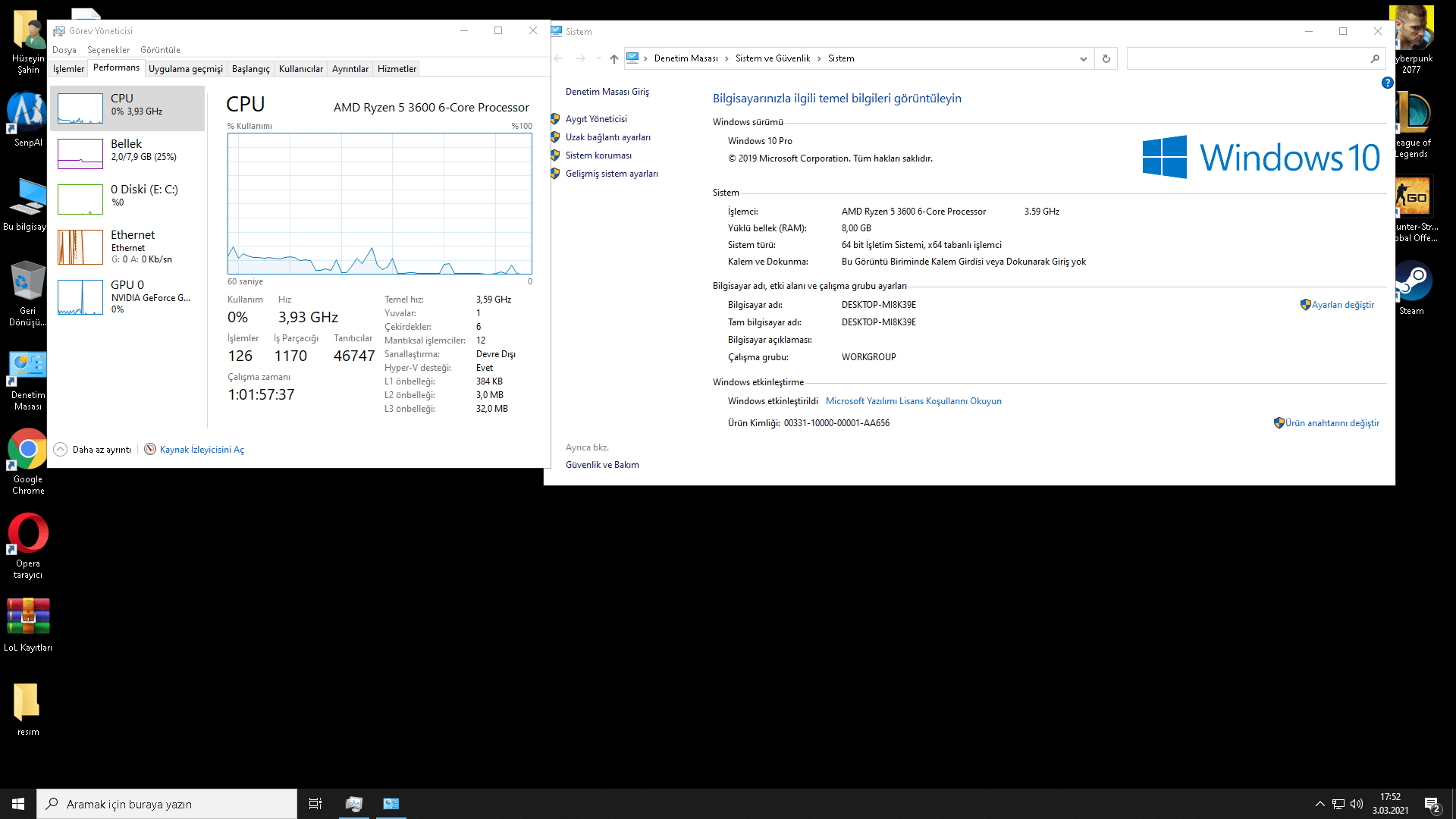
Task: Select the Google Chrome desktop icon
Action: (x=28, y=462)
